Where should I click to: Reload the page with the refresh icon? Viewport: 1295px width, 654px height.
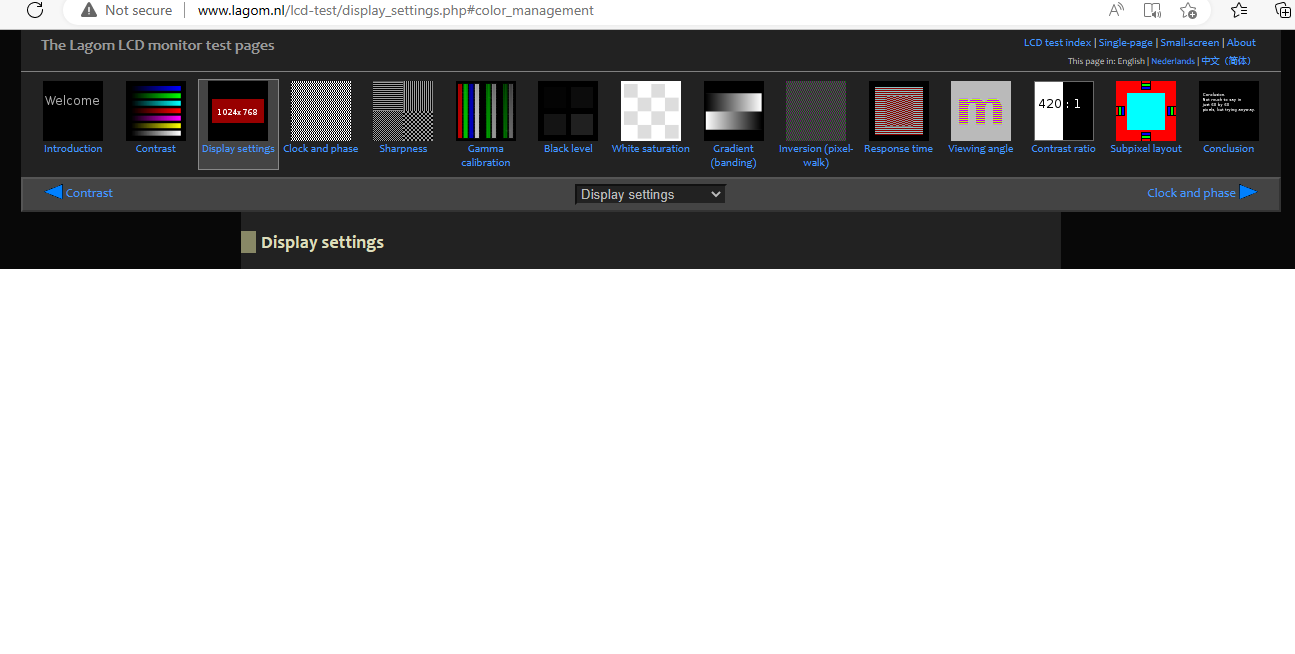point(35,10)
